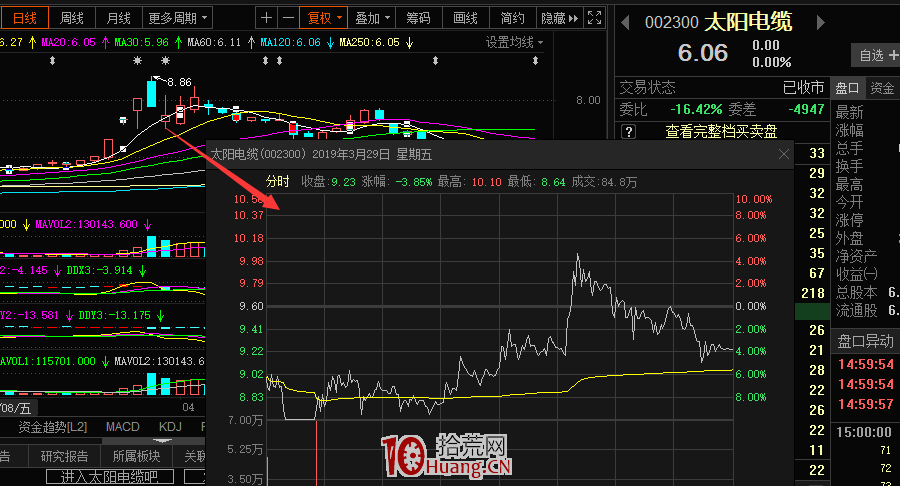Click the 画线 drawing tool button
The height and width of the screenshot is (486, 900).
click(x=465, y=18)
